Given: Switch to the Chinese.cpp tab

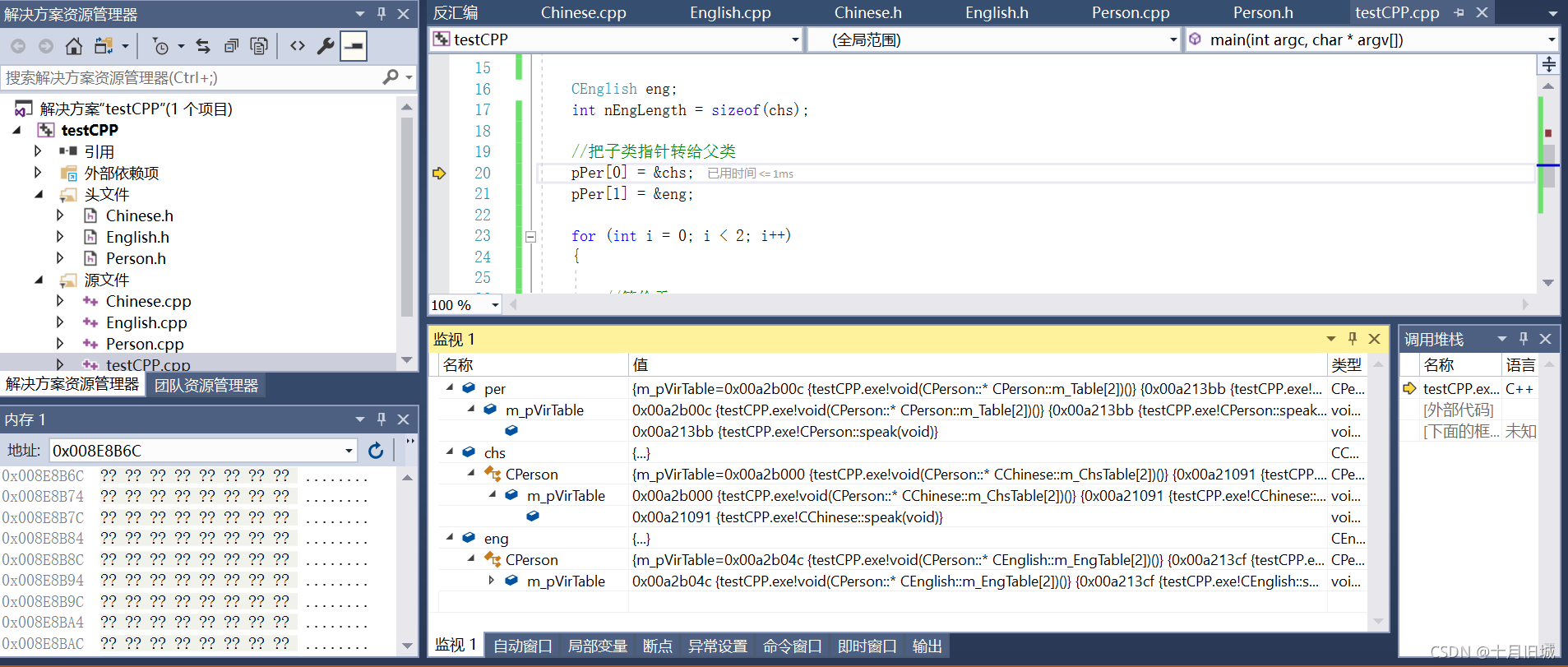Looking at the screenshot, I should (584, 12).
